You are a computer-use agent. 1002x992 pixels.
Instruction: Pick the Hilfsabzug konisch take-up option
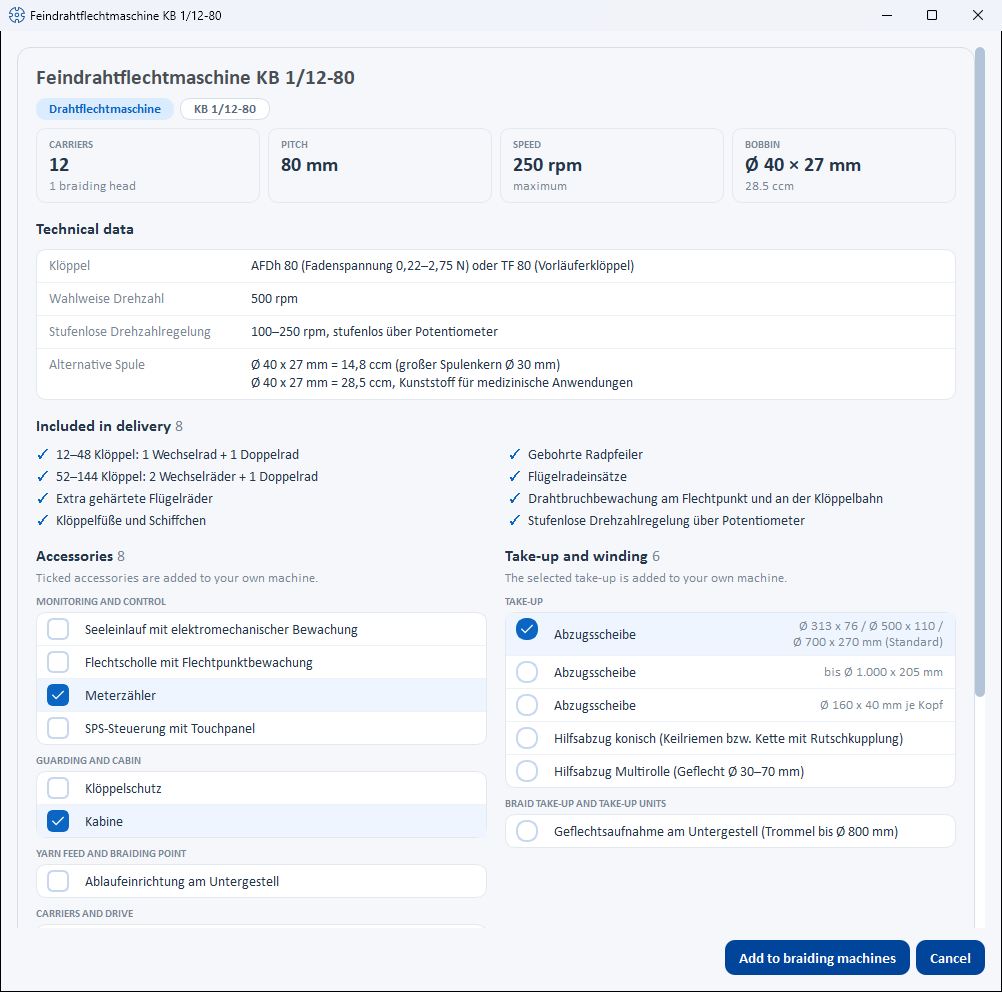click(x=527, y=738)
